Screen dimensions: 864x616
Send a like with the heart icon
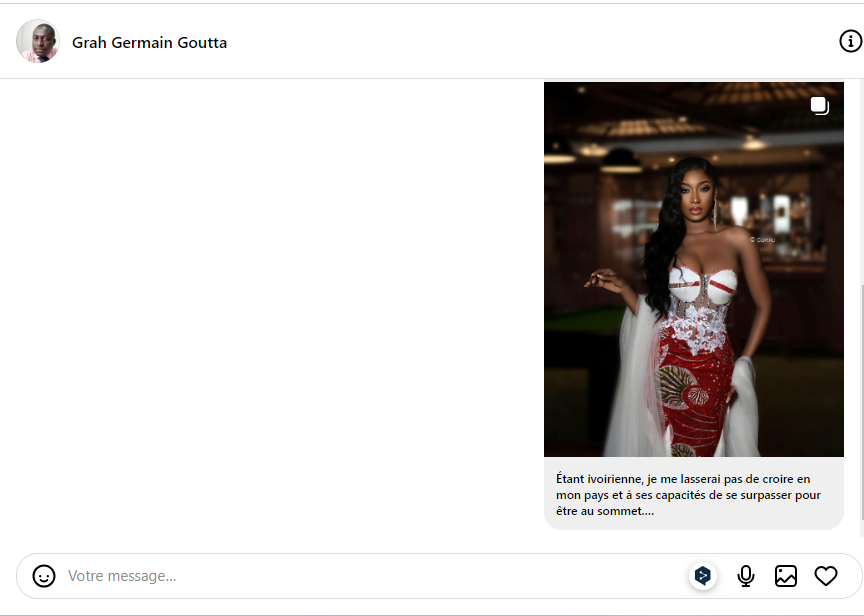825,576
